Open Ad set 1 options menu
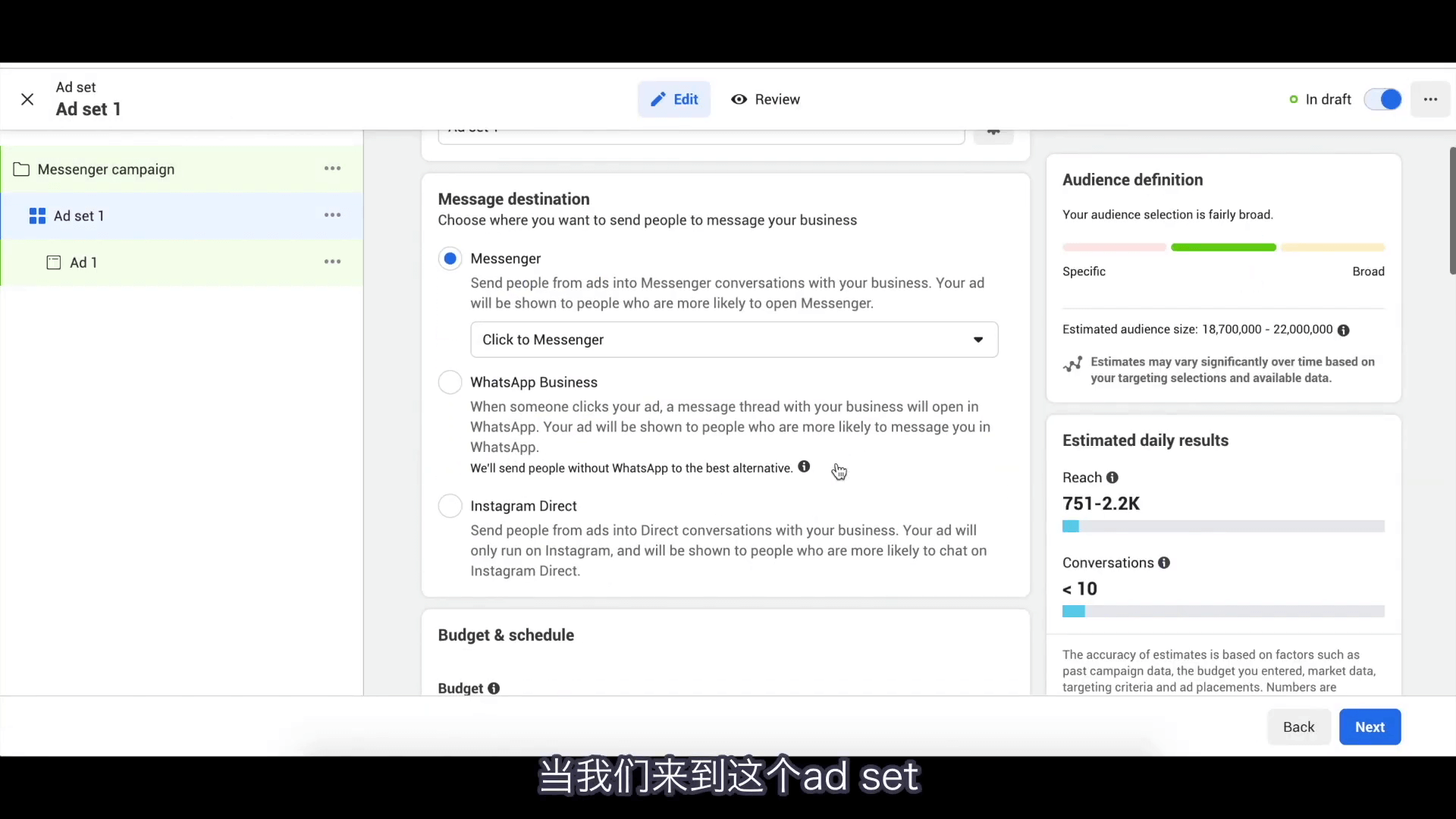The height and width of the screenshot is (819, 1456). 332,215
